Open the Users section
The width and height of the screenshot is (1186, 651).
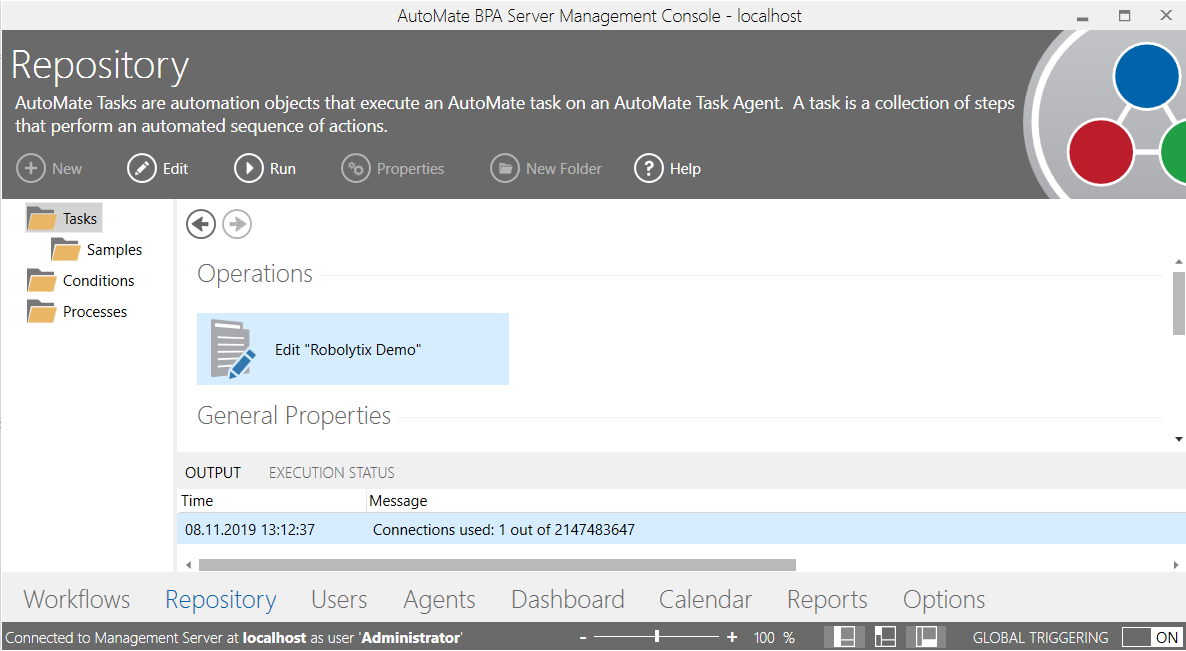pyautogui.click(x=339, y=600)
